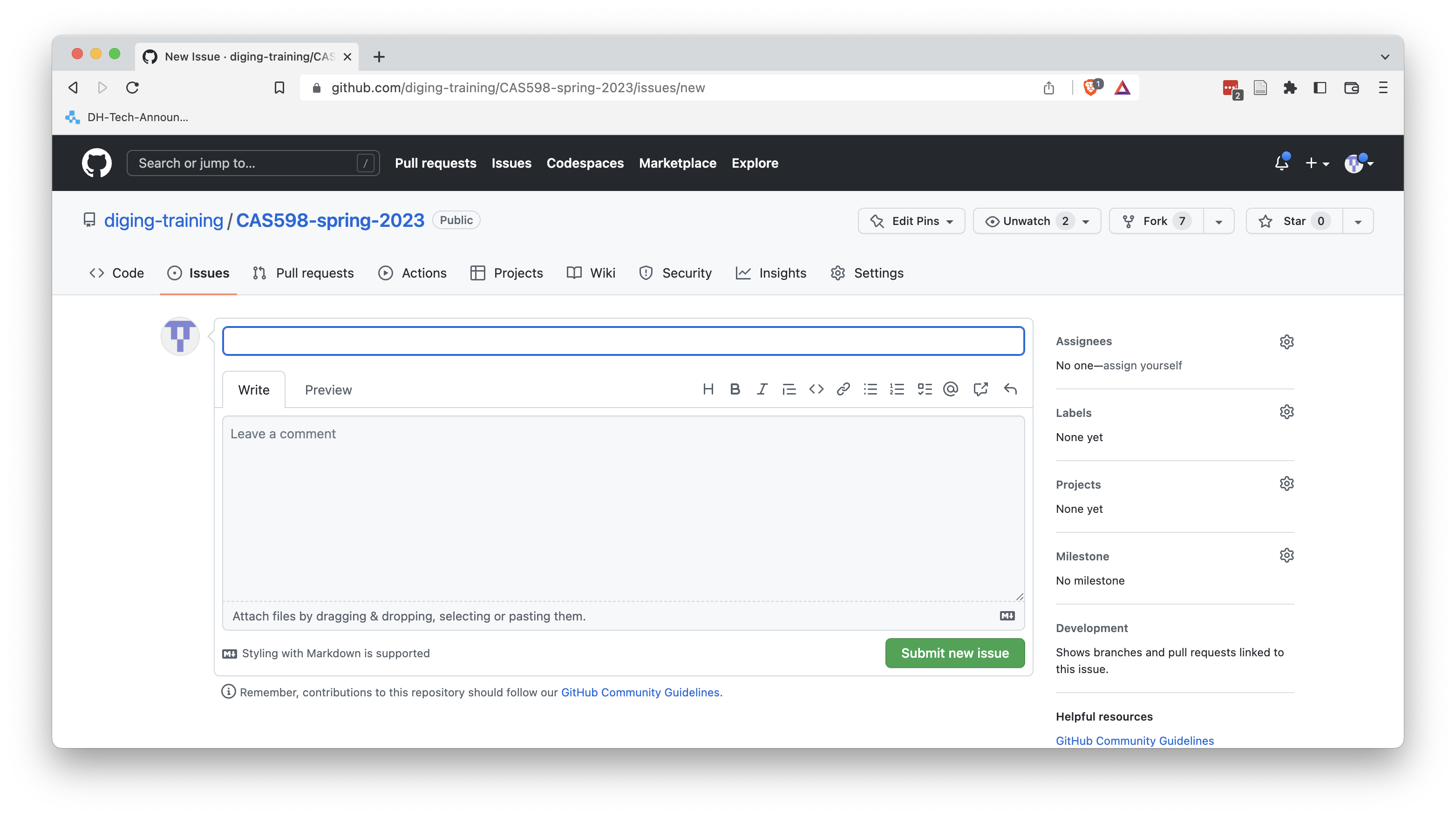Image resolution: width=1456 pixels, height=817 pixels.
Task: Click the heading formatting icon
Action: 707,389
